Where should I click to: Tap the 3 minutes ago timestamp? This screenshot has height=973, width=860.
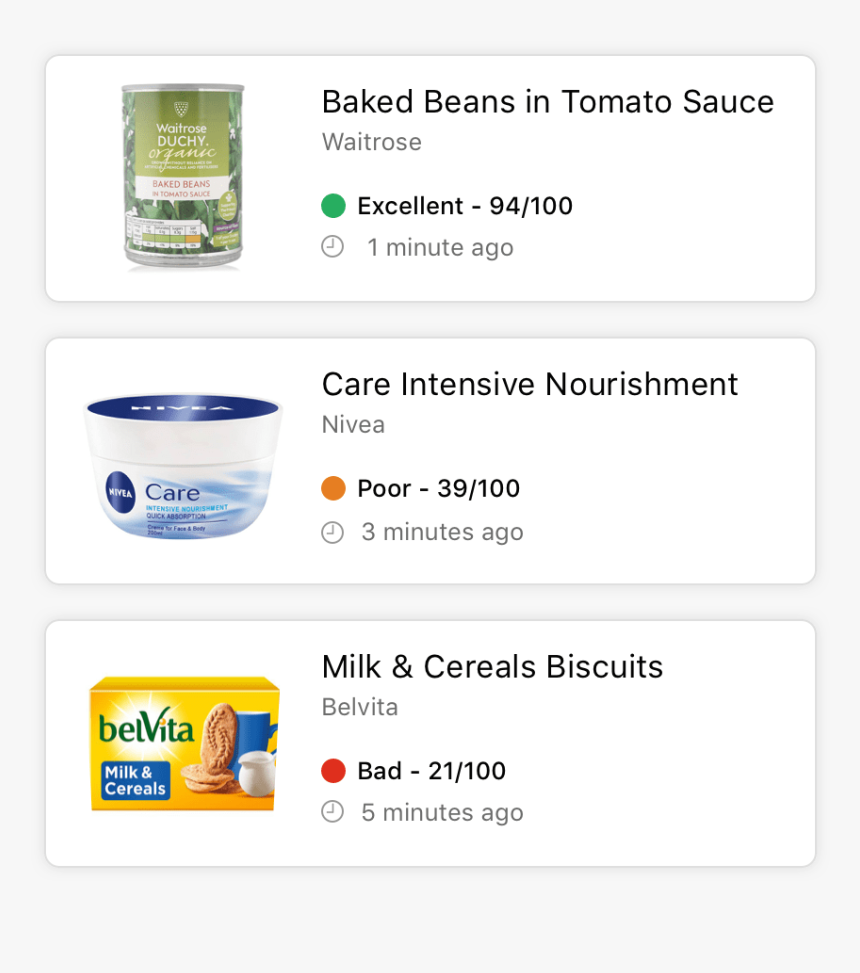pos(442,532)
